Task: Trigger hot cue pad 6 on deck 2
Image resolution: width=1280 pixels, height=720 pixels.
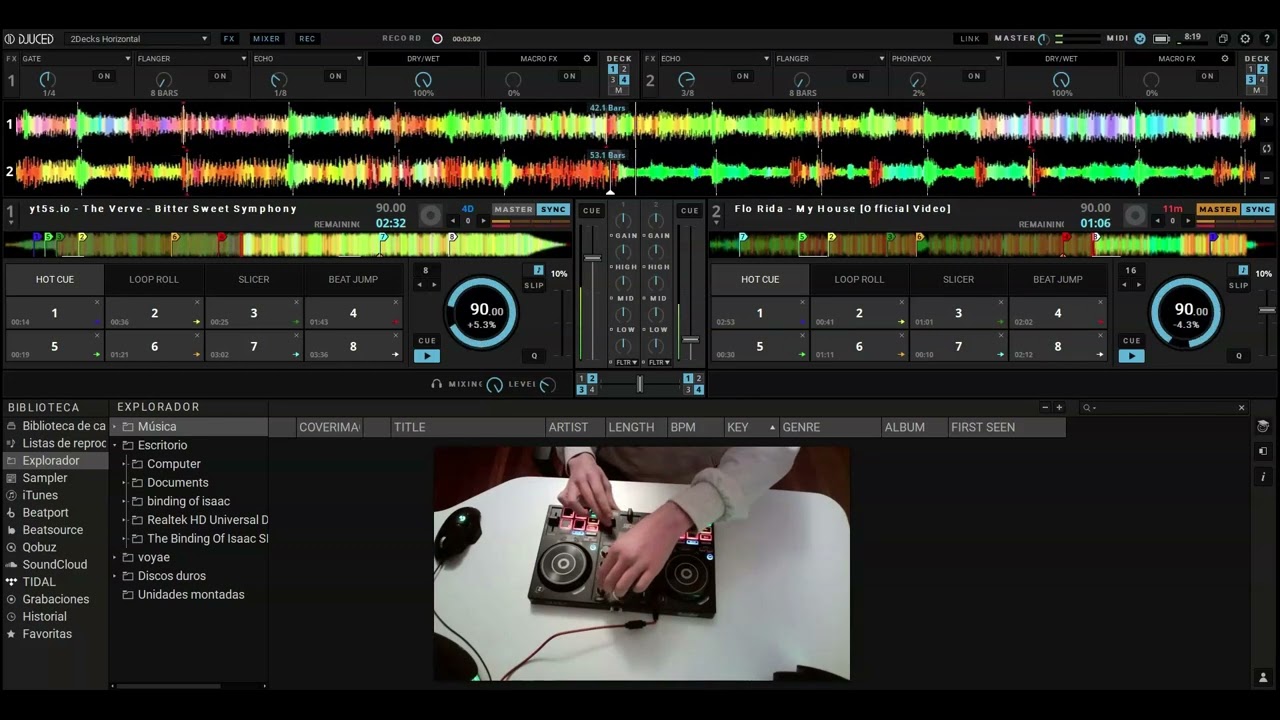Action: 859,346
